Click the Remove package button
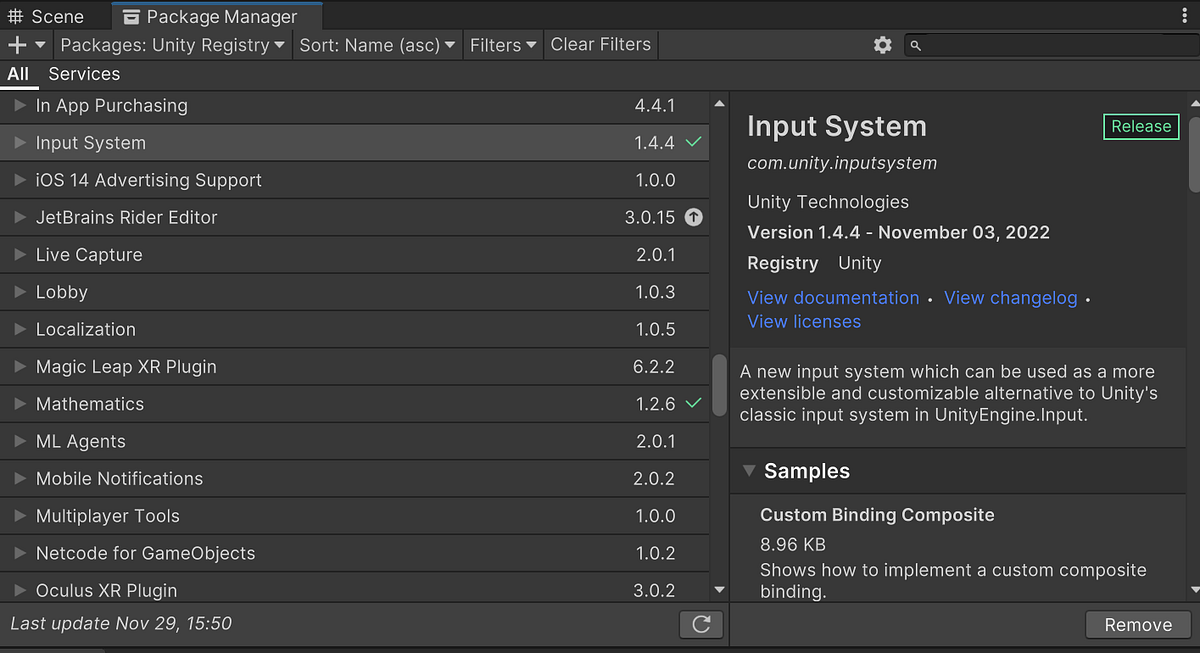1200x653 pixels. [x=1138, y=625]
